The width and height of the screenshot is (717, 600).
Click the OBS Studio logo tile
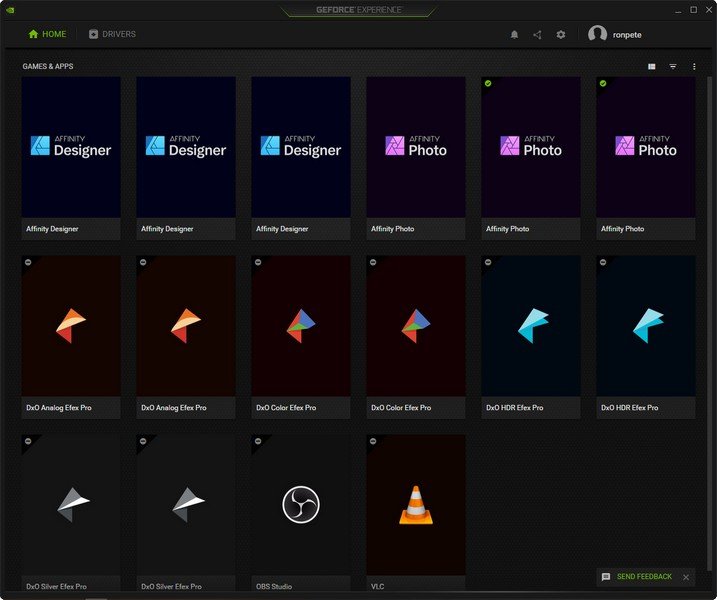click(301, 504)
